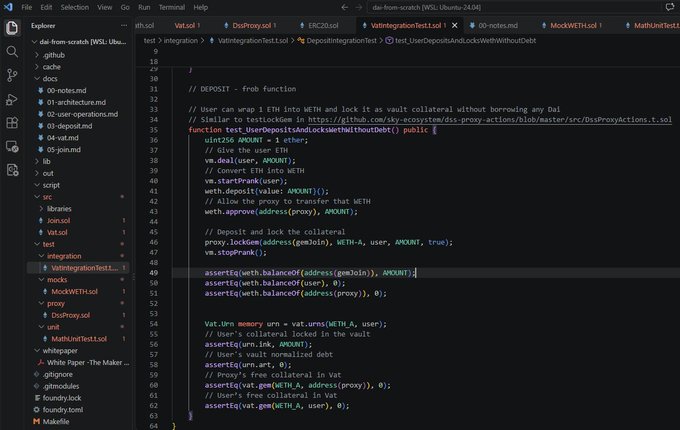Open the Explorer view in activity bar
Screen dimensions: 680x430
tap(12, 28)
